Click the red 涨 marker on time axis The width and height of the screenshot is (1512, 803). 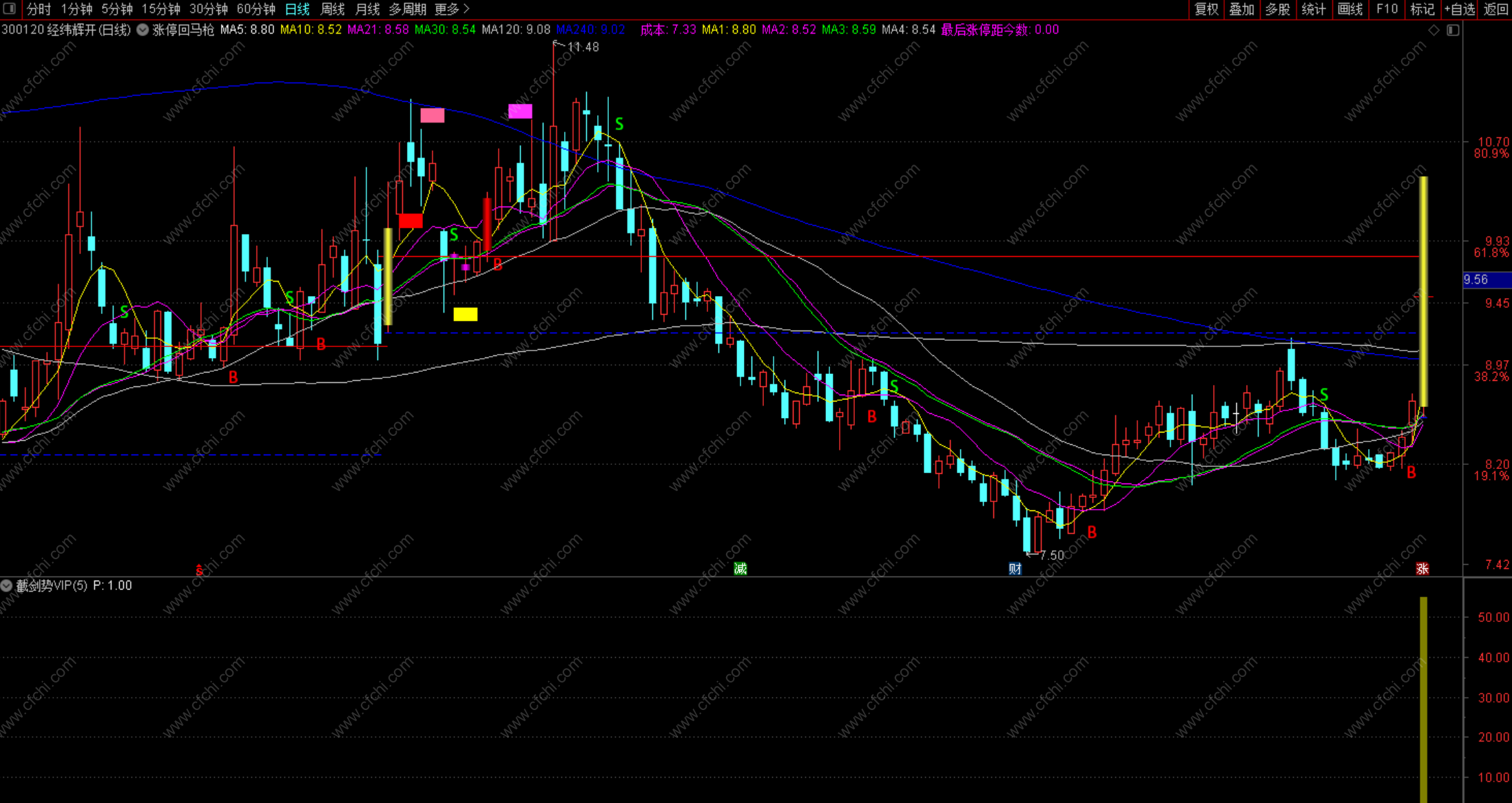[x=1422, y=569]
